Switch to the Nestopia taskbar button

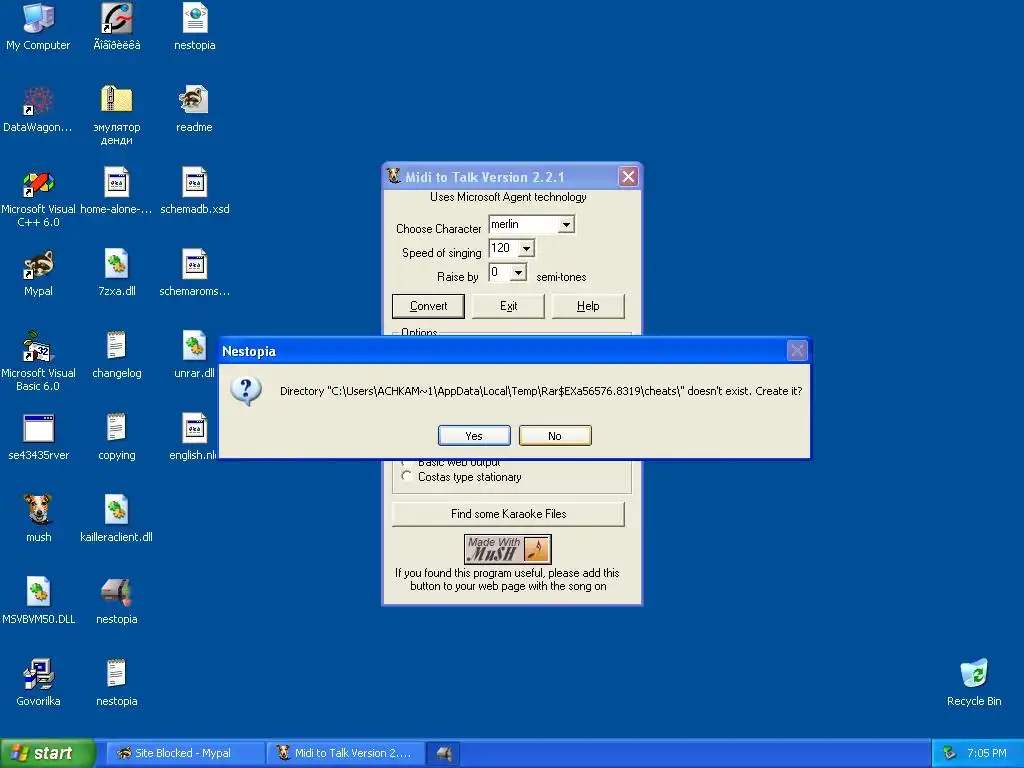pos(444,753)
